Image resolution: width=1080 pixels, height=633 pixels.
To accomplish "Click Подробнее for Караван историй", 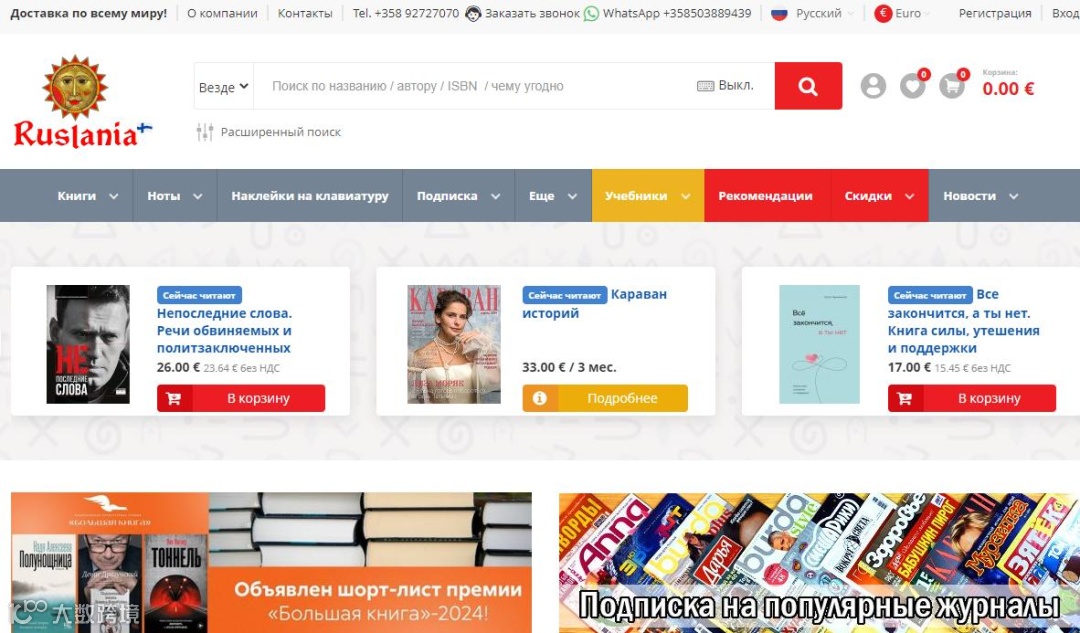I will (605, 398).
